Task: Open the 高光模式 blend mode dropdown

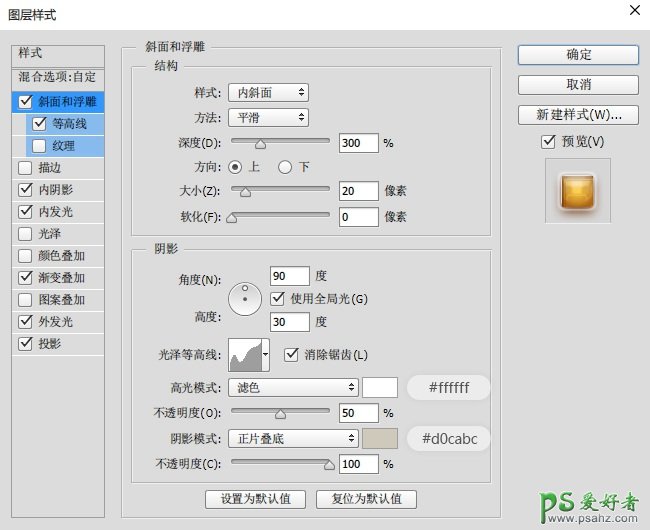Action: [x=292, y=387]
